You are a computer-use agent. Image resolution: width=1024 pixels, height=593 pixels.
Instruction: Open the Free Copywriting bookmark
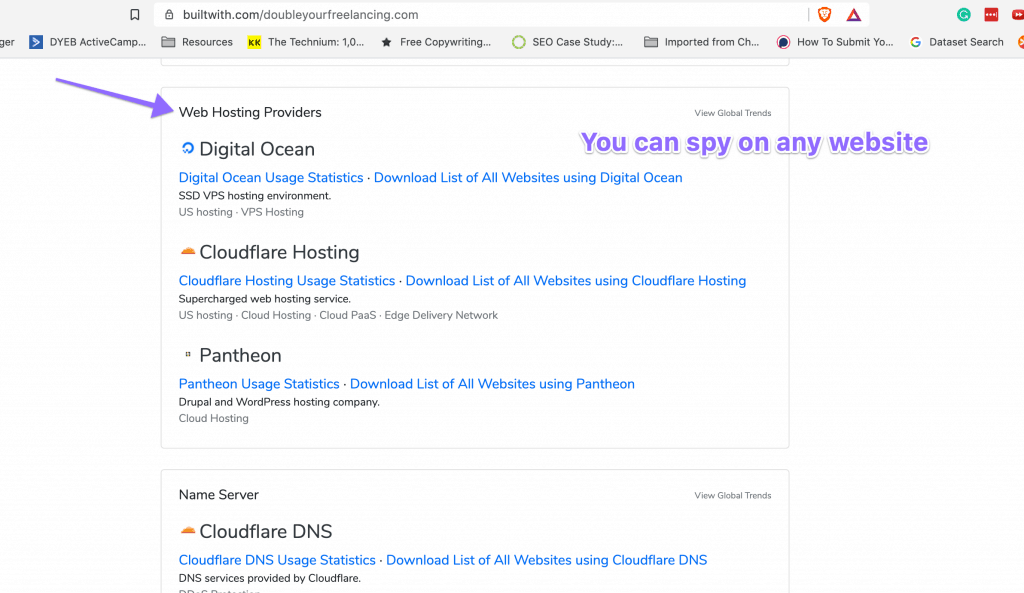click(436, 42)
